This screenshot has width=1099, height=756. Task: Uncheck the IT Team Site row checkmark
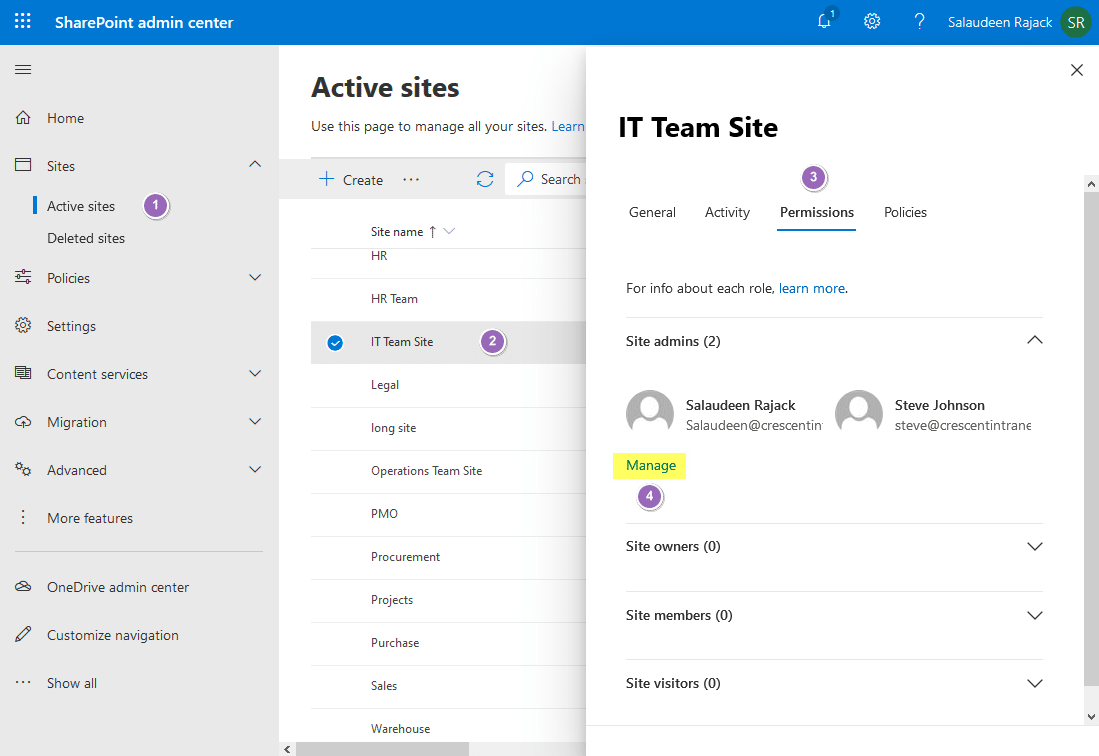(x=335, y=343)
